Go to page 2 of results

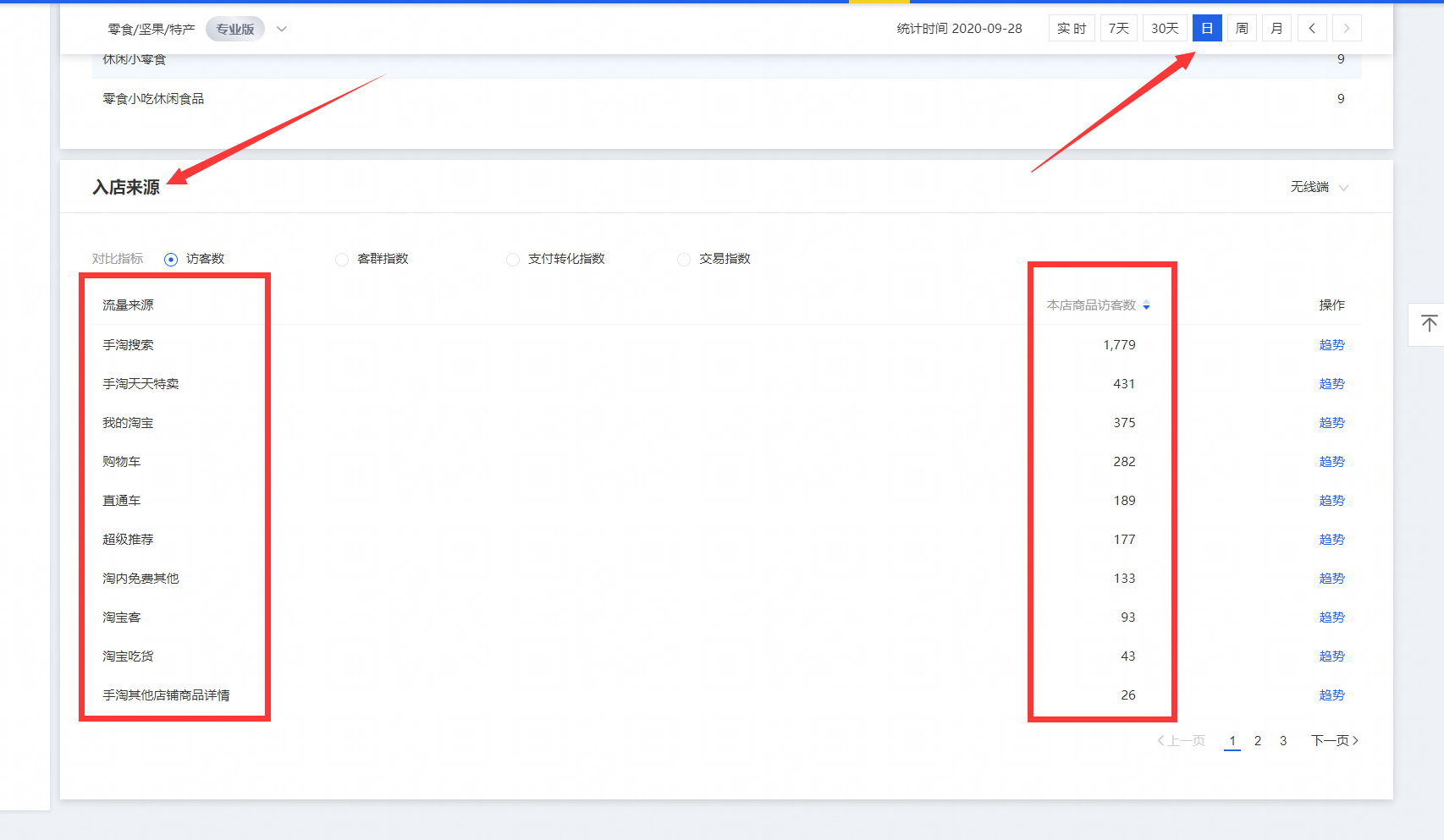[1258, 741]
